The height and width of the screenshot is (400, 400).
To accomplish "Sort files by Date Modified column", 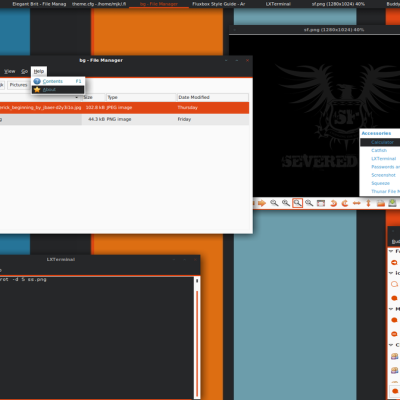I will [213, 97].
